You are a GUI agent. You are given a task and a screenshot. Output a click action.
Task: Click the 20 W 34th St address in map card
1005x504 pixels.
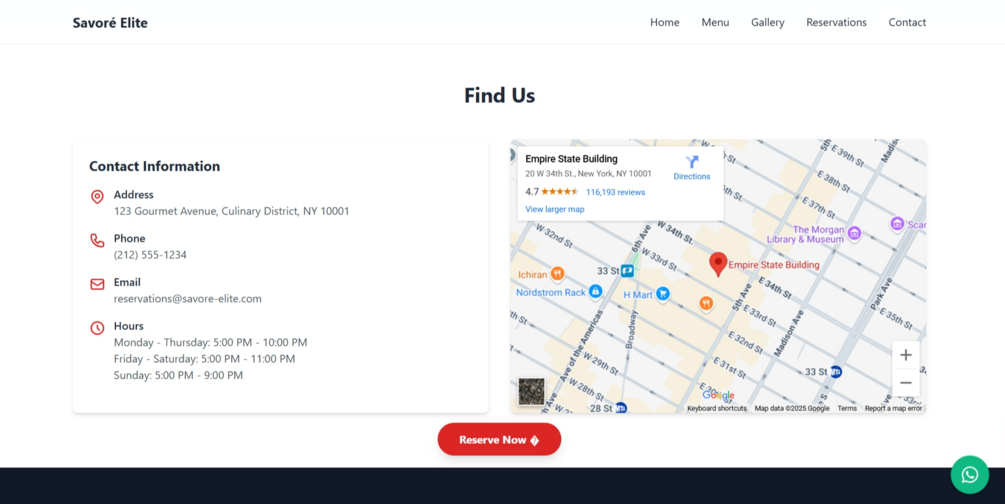[x=588, y=174]
